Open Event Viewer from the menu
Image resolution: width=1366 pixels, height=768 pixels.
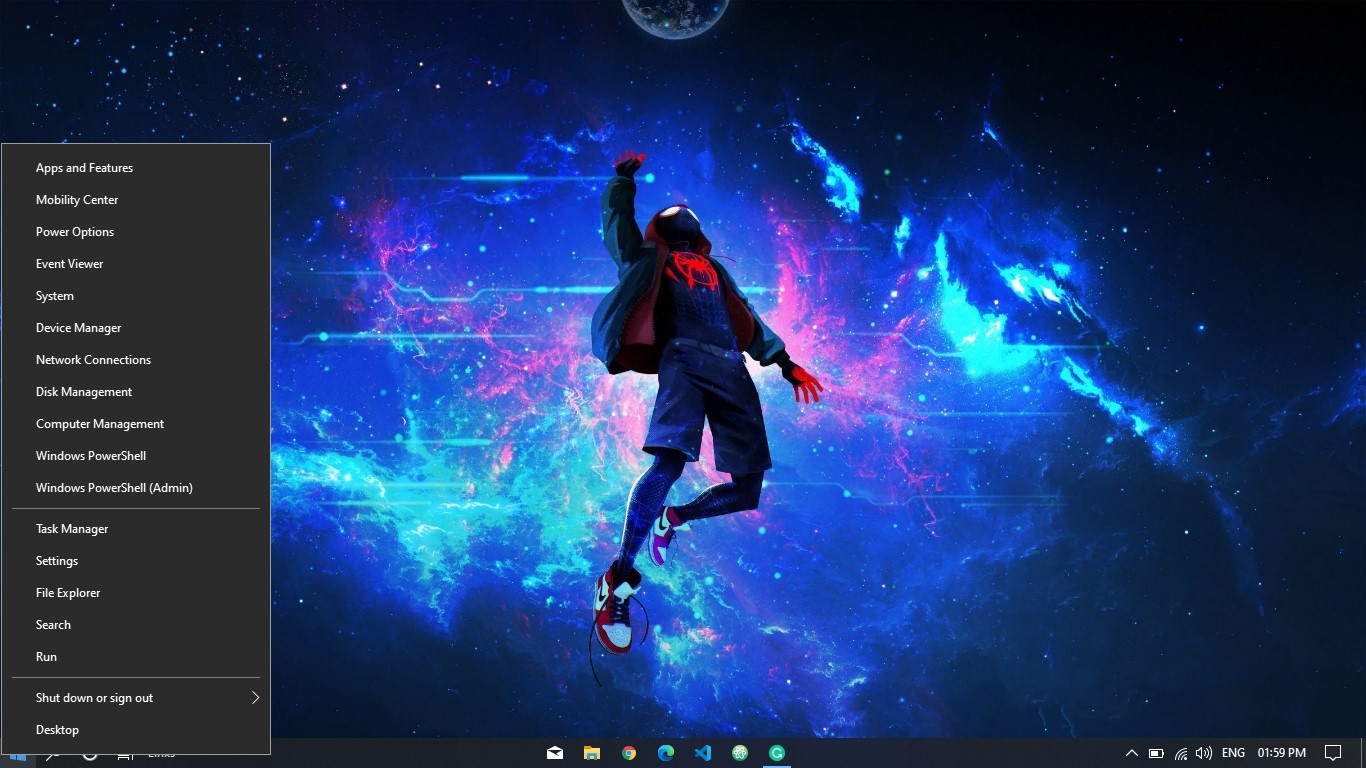click(136, 264)
